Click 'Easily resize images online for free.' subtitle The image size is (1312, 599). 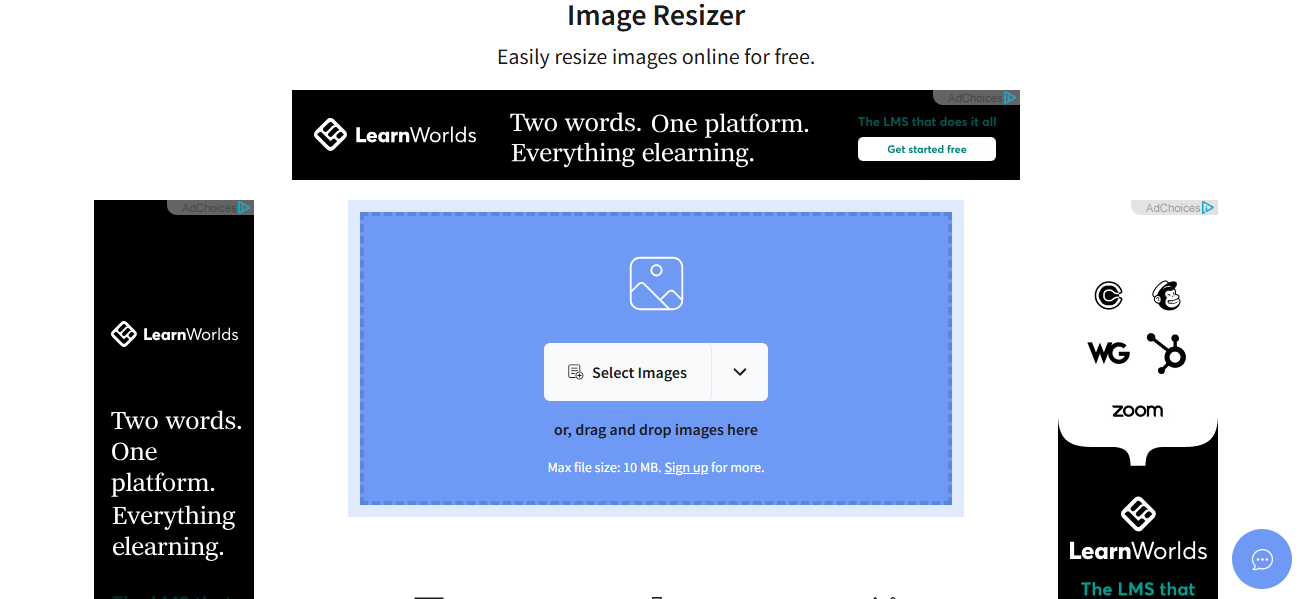(x=656, y=57)
